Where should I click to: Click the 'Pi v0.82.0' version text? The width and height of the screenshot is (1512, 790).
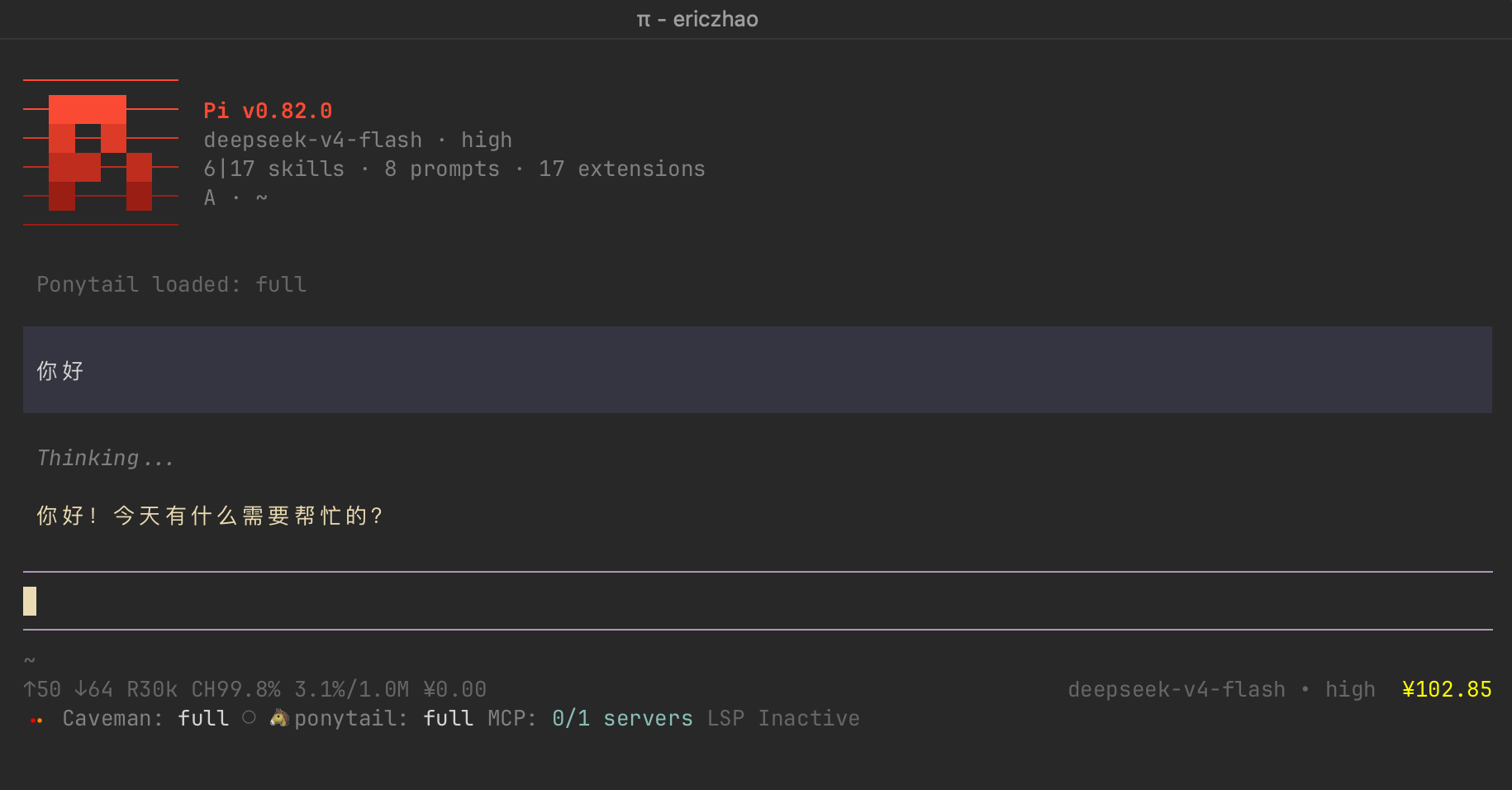coord(268,111)
